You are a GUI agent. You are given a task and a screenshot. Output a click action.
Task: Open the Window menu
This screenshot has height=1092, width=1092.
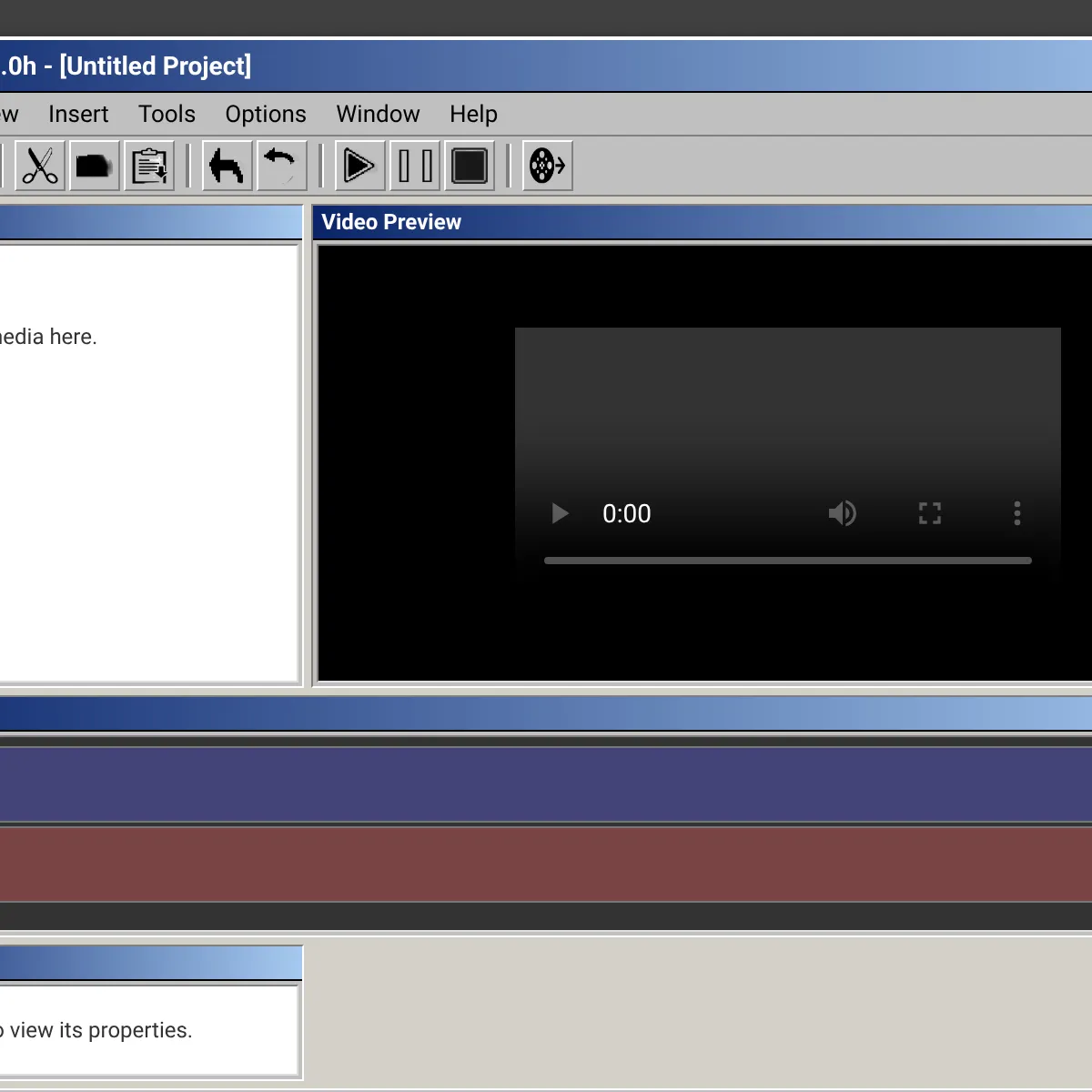[x=378, y=114]
